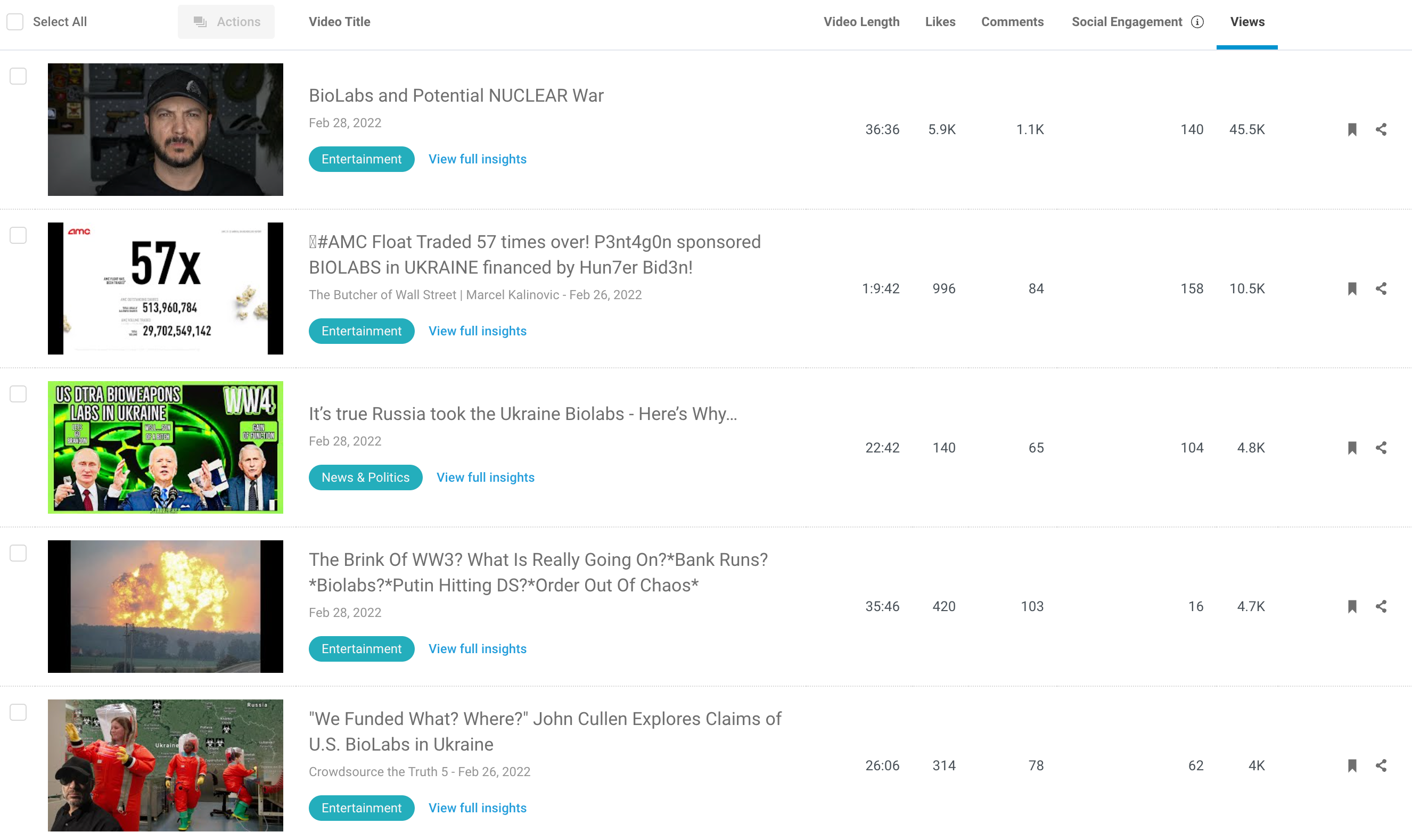
Task: Open the US DTRA Bioweapons video thumbnail
Action: (165, 447)
